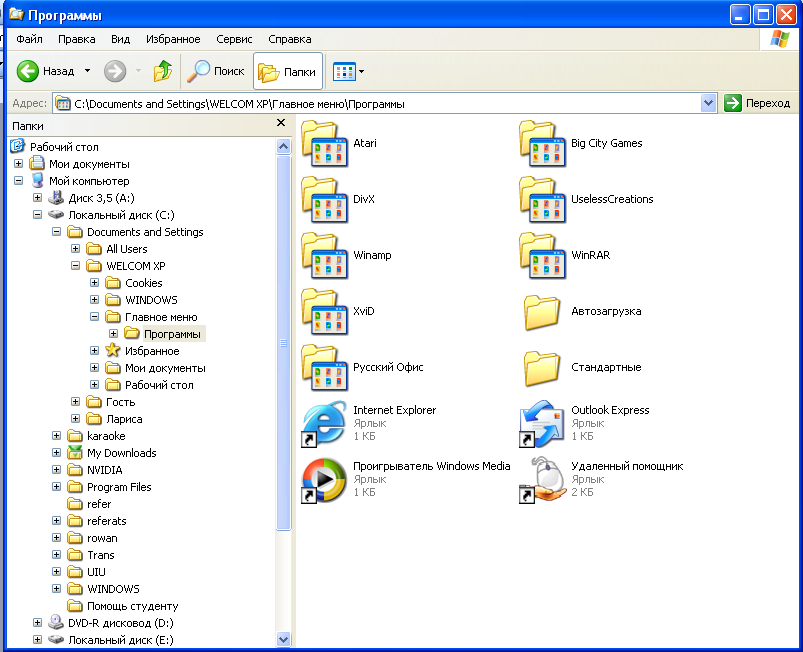803x652 pixels.
Task: Open the Сервис menu
Action: (x=234, y=39)
